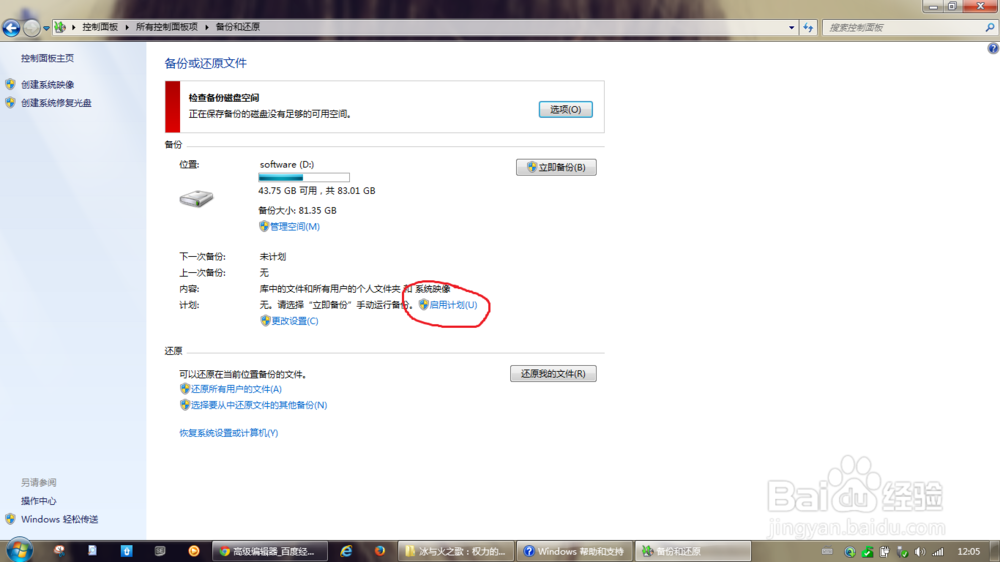
Task: Open the orange media player taskbar icon
Action: point(194,551)
